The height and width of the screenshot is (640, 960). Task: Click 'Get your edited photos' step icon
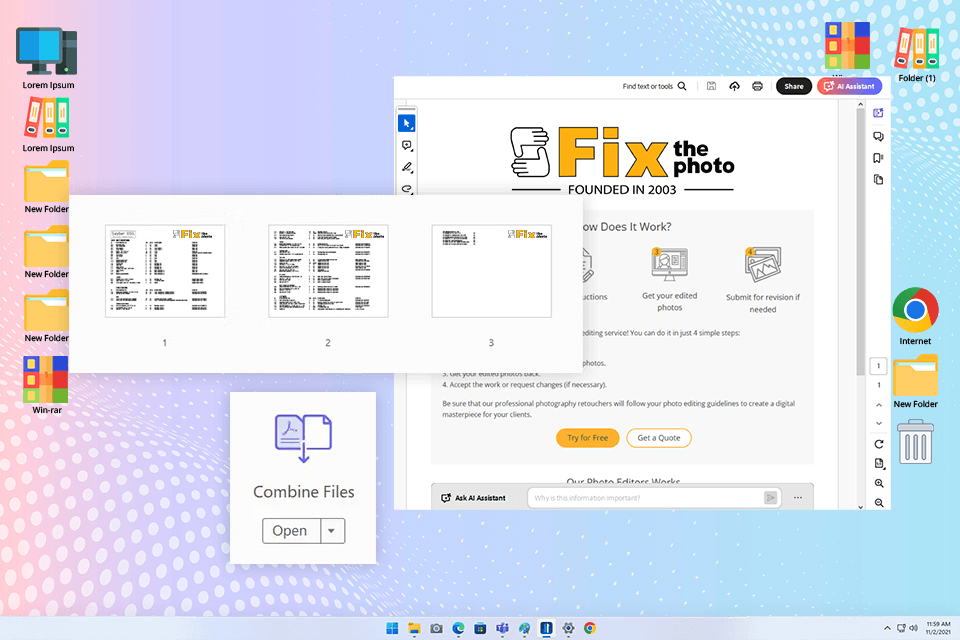(669, 265)
